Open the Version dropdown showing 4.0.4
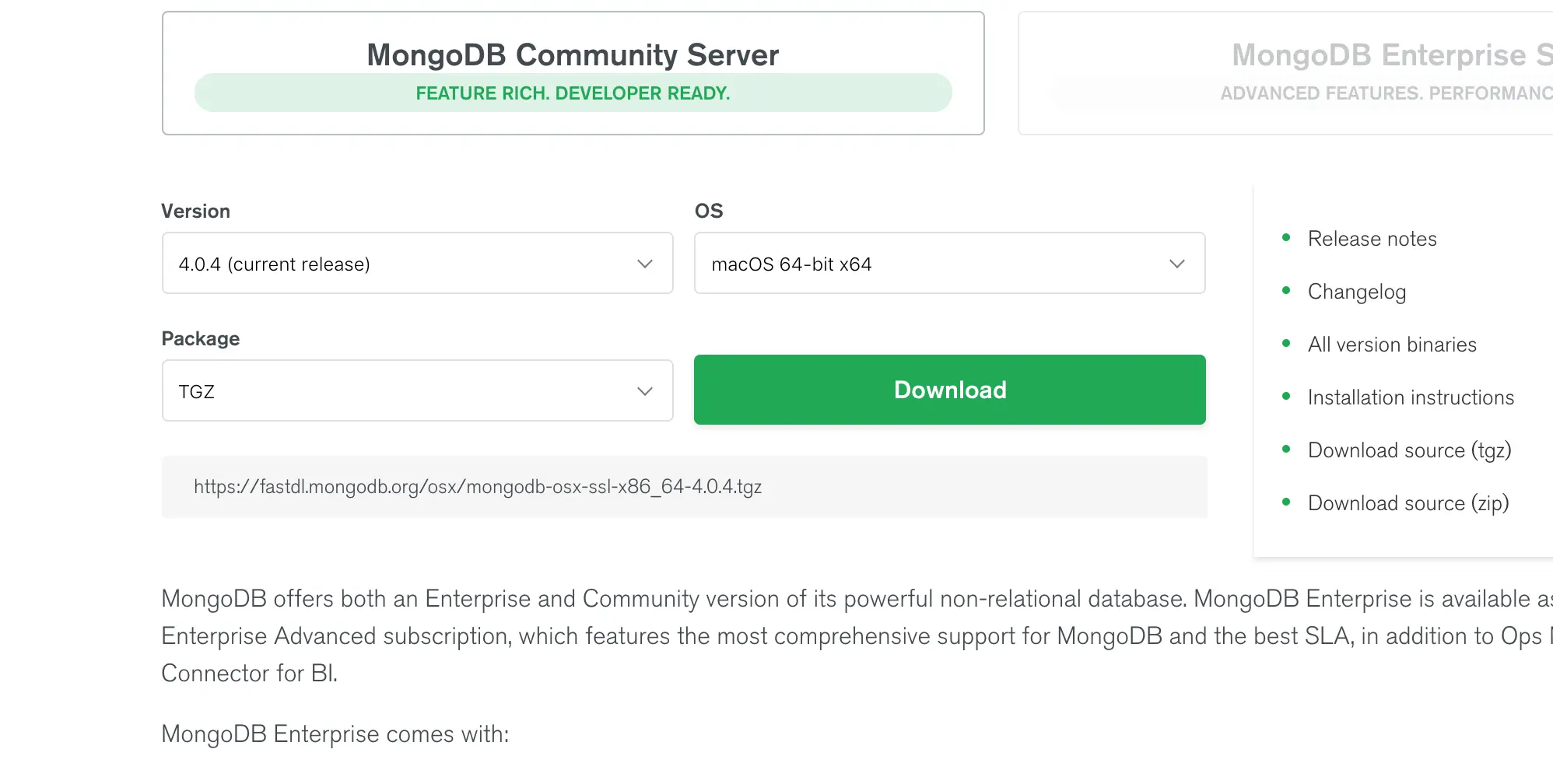This screenshot has height=784, width=1553. pyautogui.click(x=417, y=264)
